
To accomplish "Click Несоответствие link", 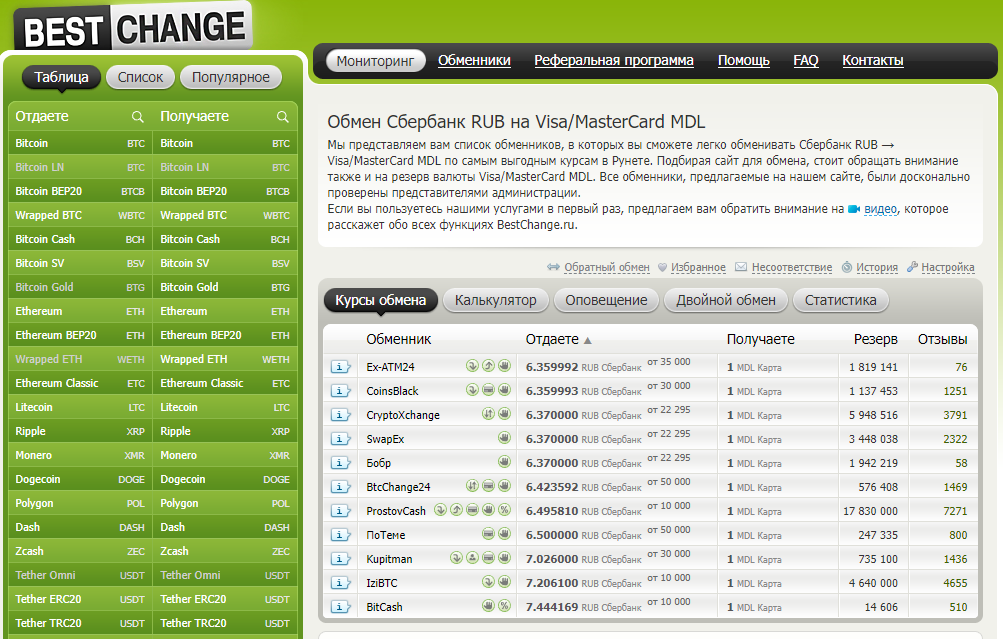I will tap(792, 267).
